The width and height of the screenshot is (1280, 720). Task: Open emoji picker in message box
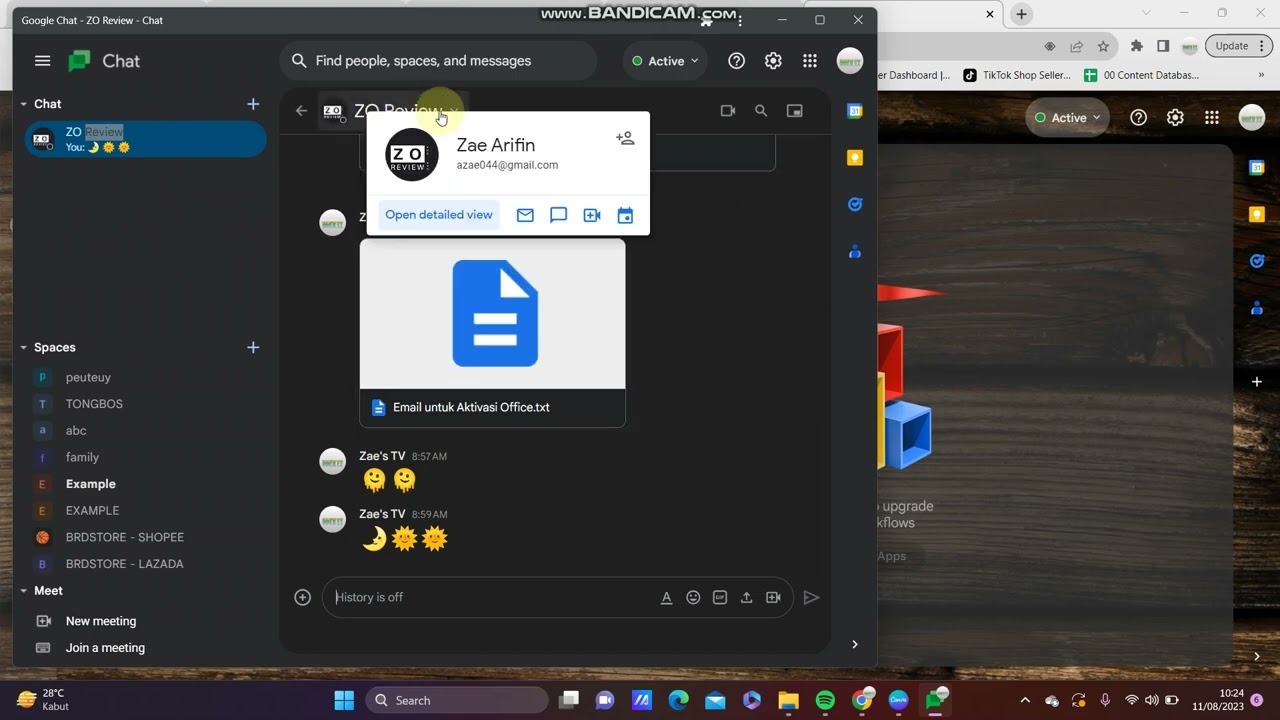[693, 597]
